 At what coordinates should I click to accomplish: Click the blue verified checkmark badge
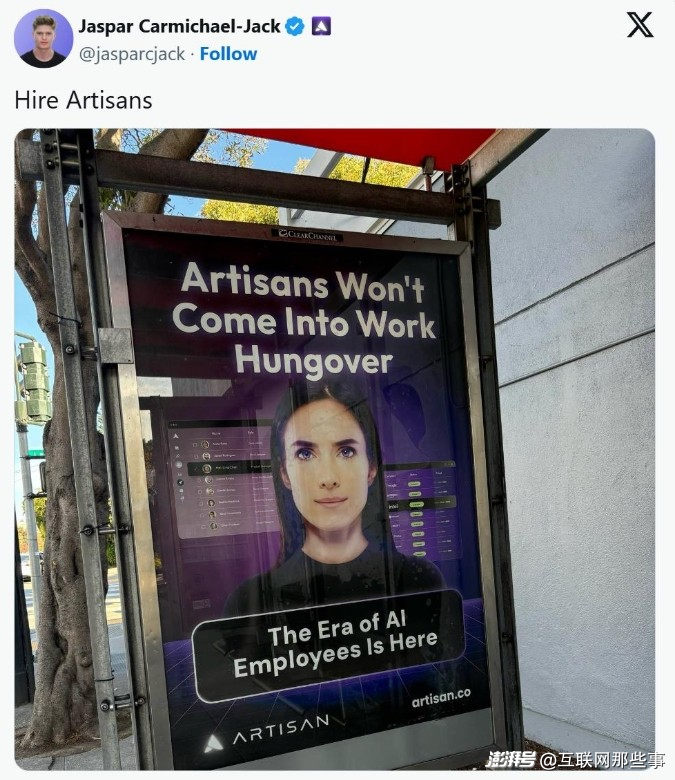click(294, 26)
